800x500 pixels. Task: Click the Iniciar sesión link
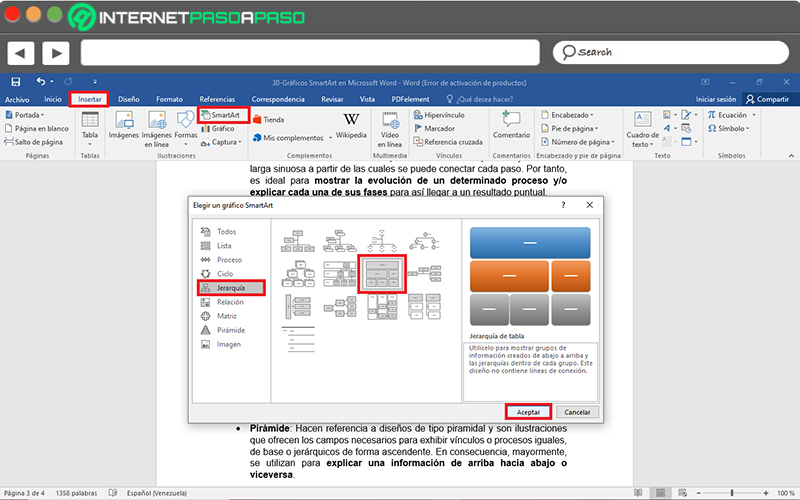pyautogui.click(x=715, y=99)
